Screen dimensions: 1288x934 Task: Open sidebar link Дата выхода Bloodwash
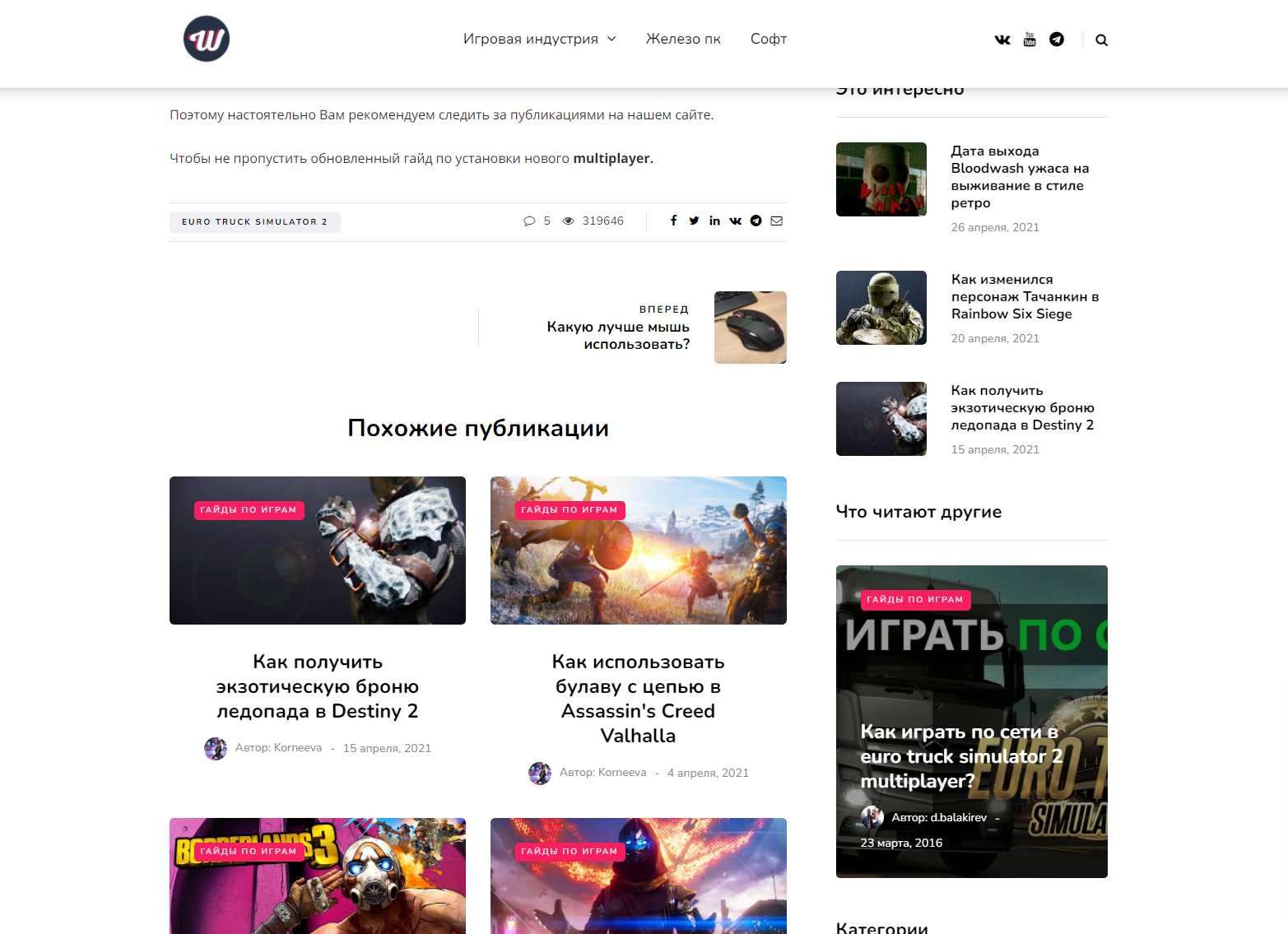coord(1021,177)
